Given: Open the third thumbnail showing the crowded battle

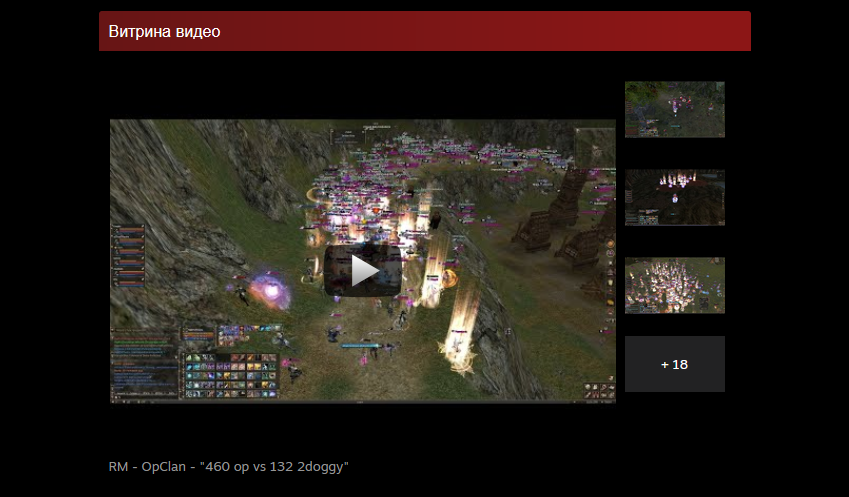Looking at the screenshot, I should coord(674,285).
